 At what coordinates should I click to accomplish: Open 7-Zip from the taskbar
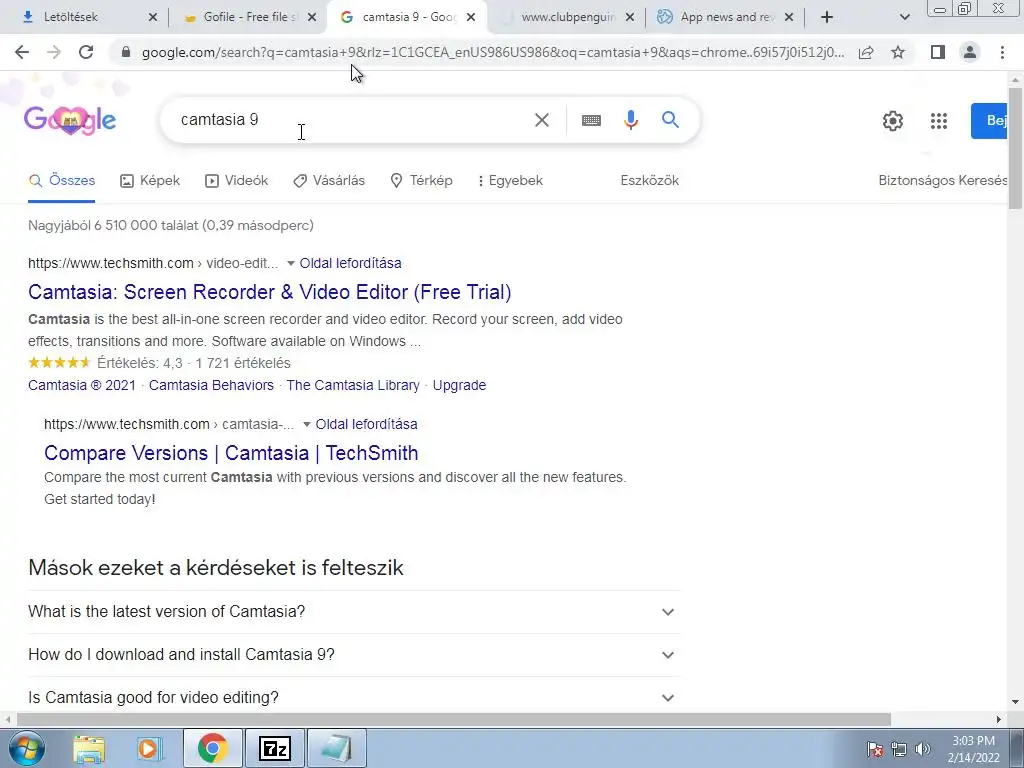[x=274, y=748]
